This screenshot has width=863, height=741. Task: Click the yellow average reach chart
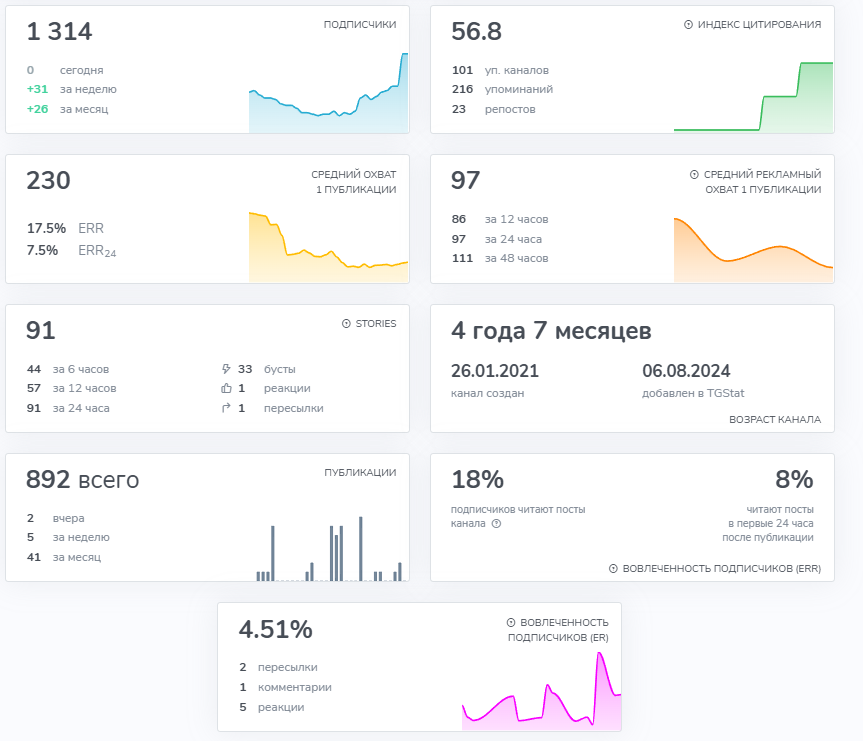(328, 250)
